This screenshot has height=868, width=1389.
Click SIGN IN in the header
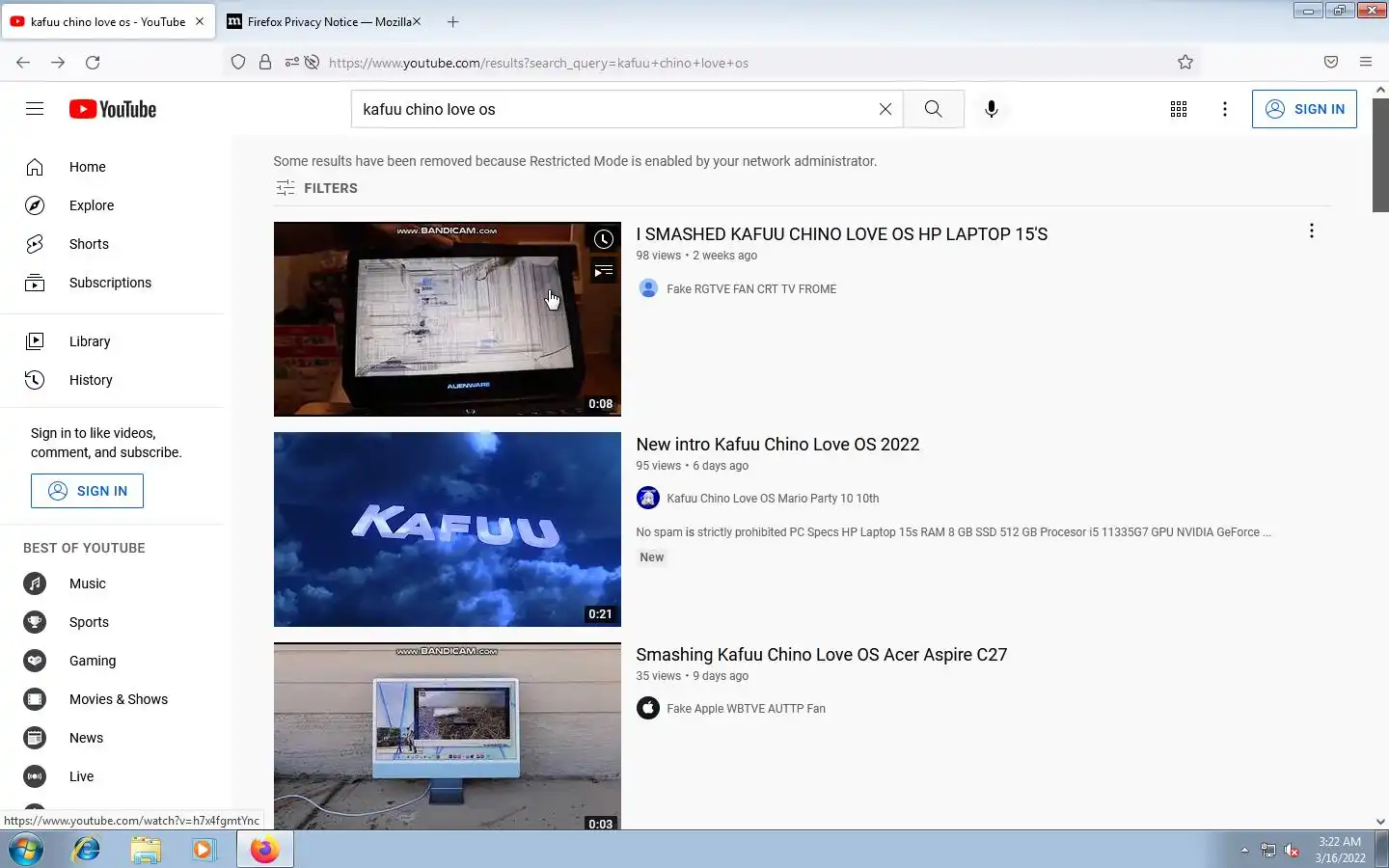tap(1304, 109)
